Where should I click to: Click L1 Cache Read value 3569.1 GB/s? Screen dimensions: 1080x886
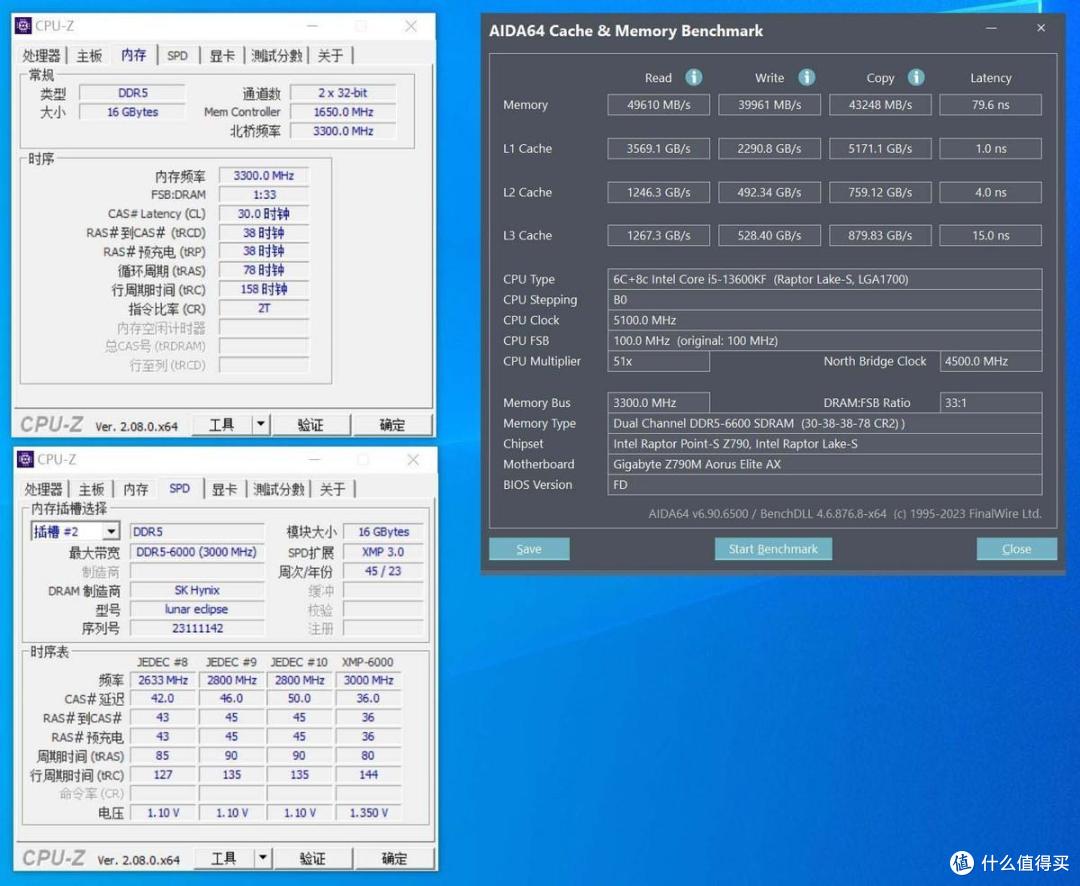[x=658, y=149]
